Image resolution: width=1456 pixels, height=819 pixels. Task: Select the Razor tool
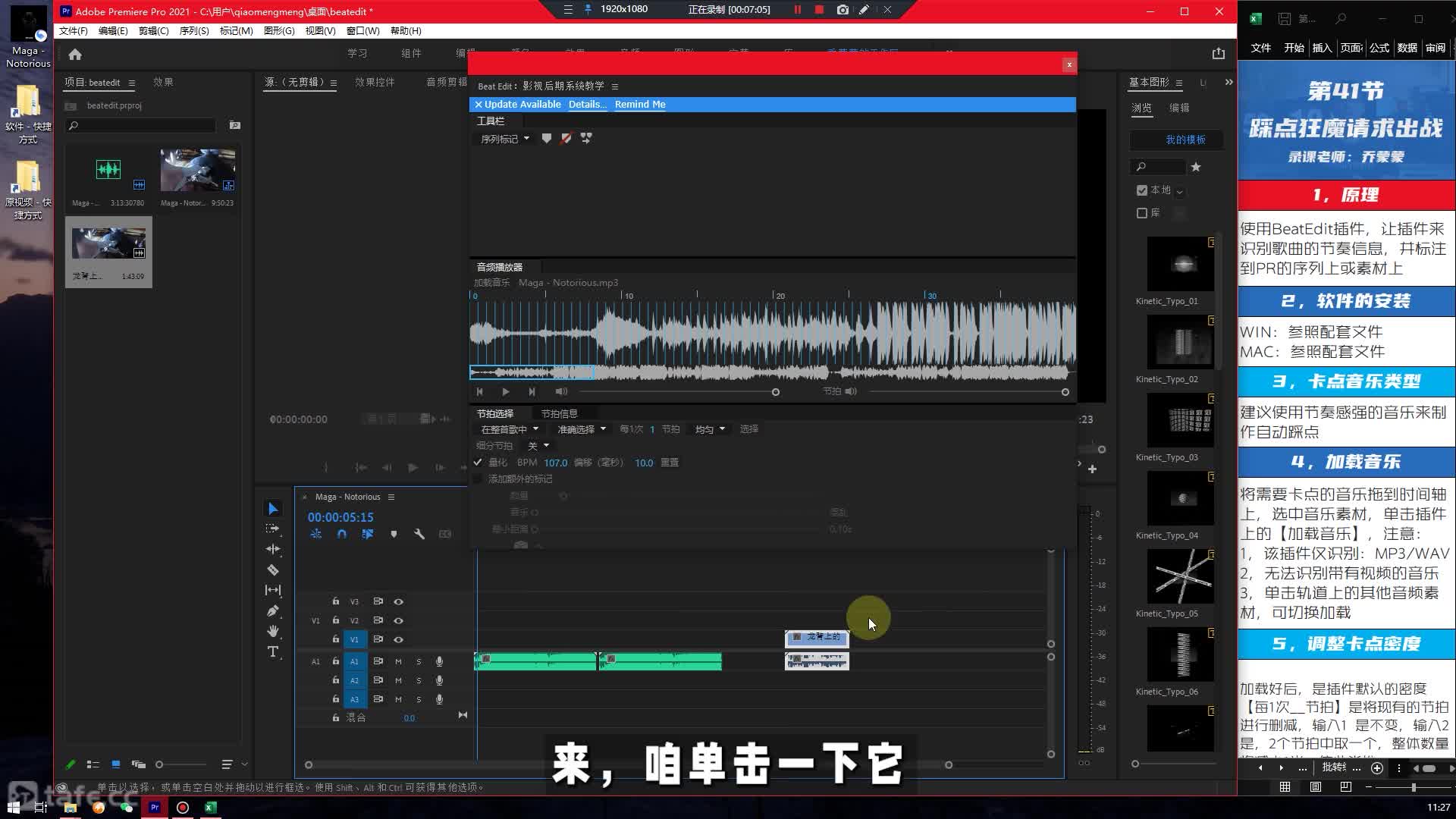click(x=273, y=570)
